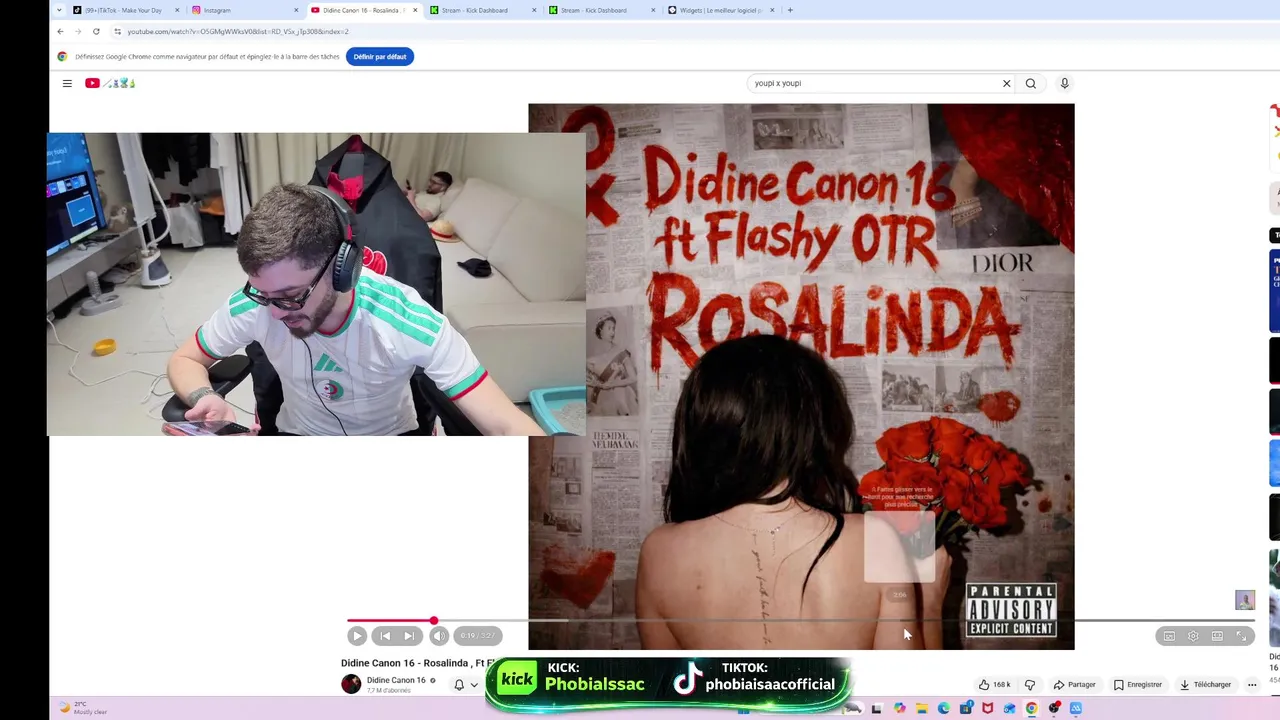The image size is (1280, 720).
Task: Open the player settings gear
Action: click(x=1193, y=636)
